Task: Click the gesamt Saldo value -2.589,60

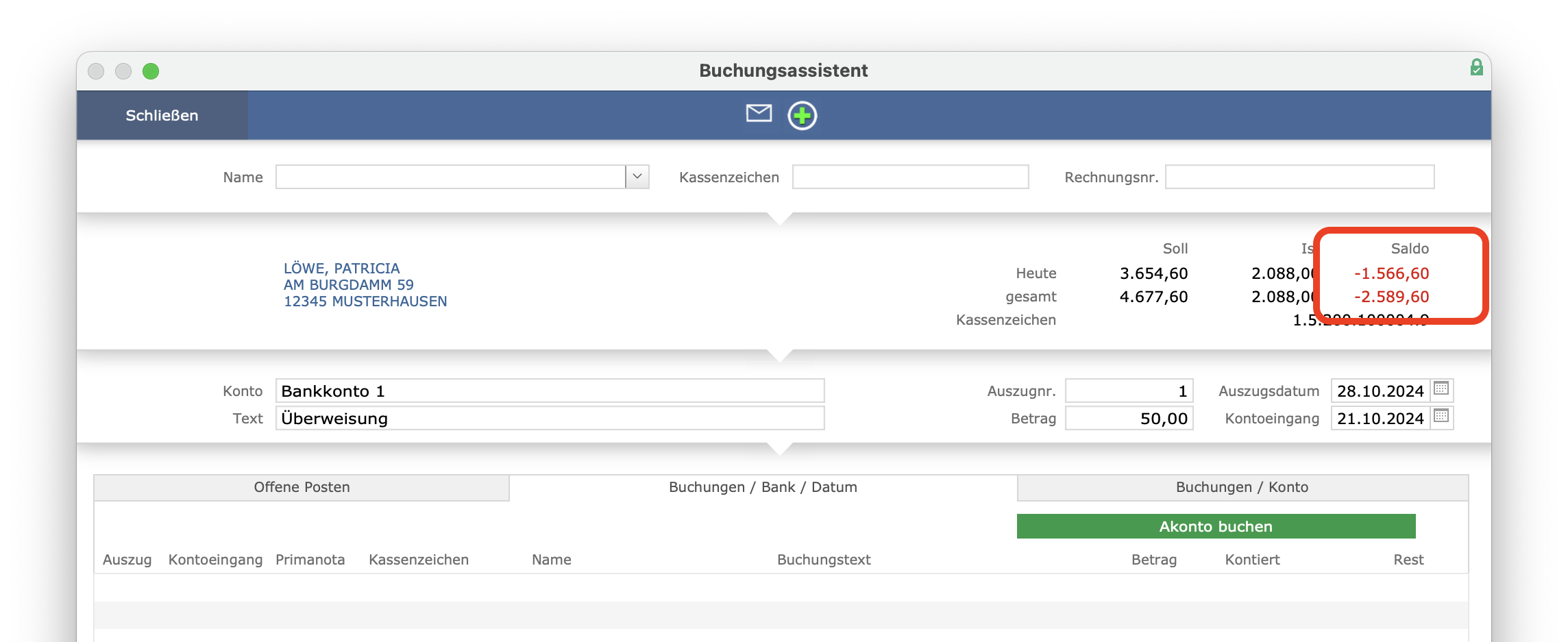Action: coord(1391,297)
